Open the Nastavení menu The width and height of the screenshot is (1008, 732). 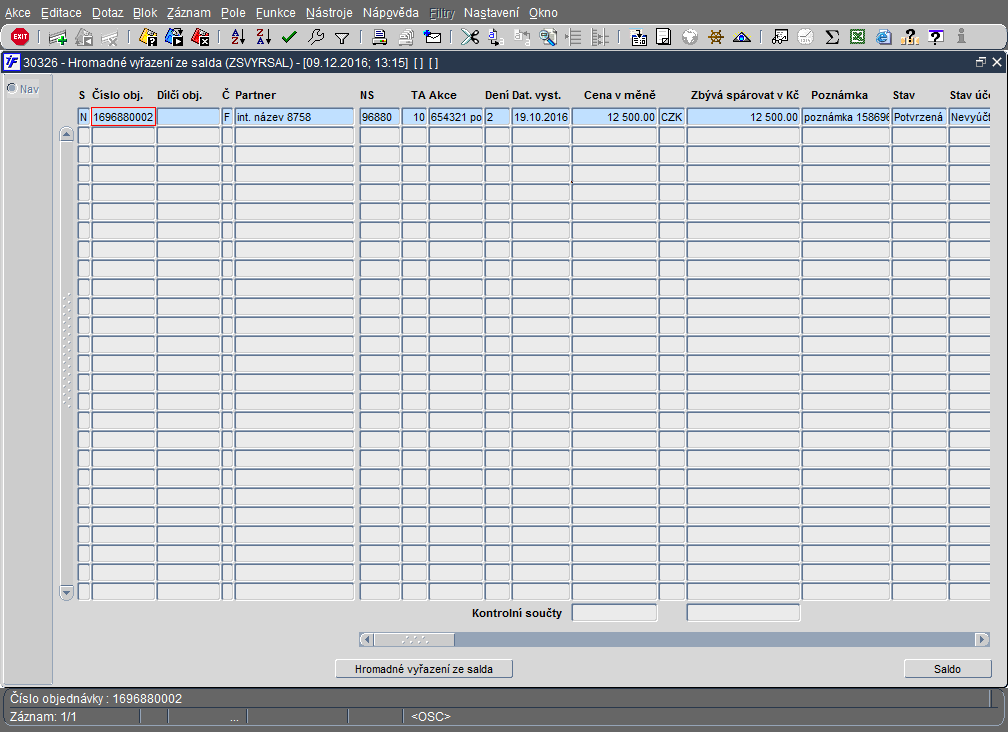(491, 13)
